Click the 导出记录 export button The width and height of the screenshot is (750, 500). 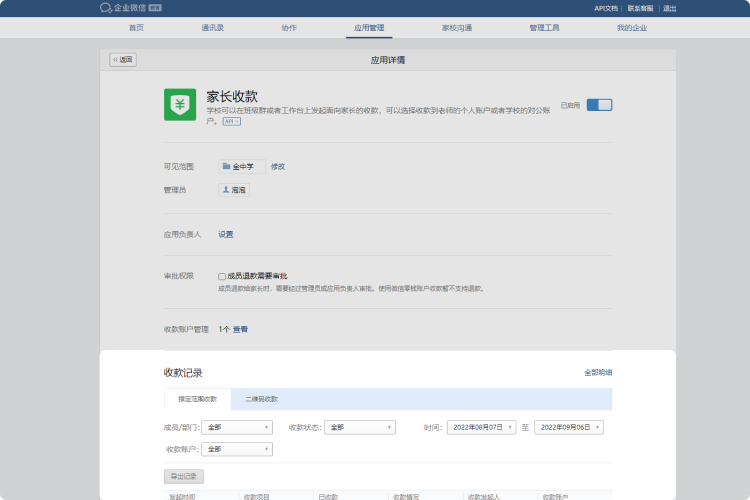point(182,476)
